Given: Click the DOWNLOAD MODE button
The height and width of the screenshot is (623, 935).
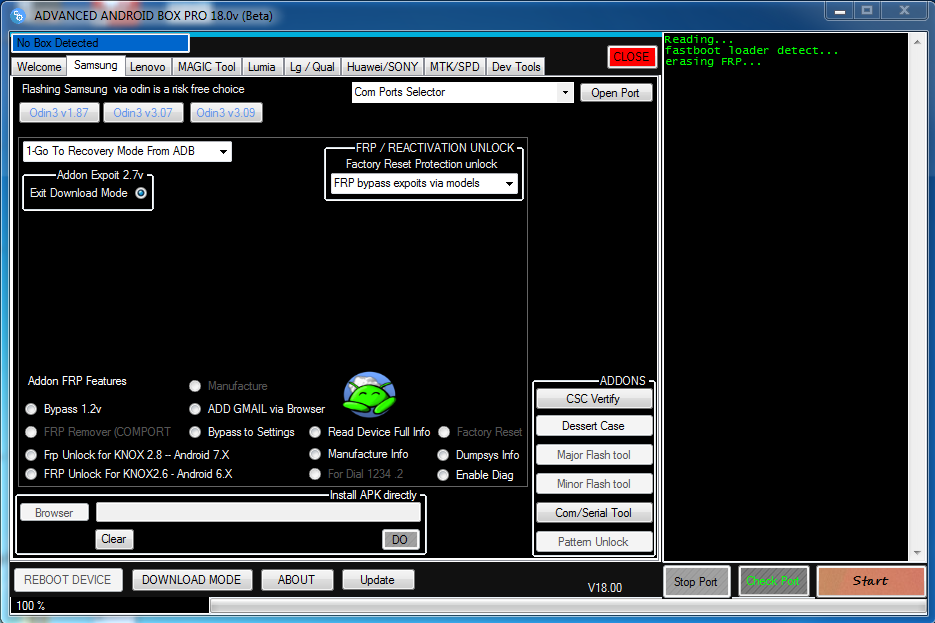Looking at the screenshot, I should [x=192, y=580].
